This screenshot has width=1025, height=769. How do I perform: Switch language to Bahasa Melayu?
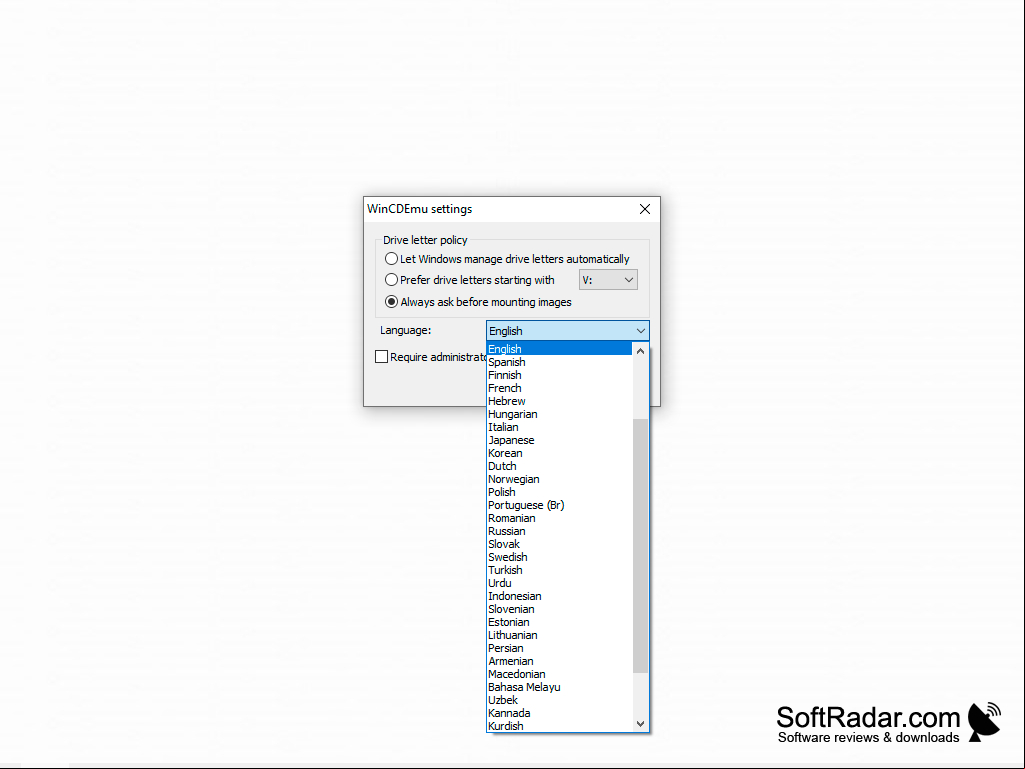tap(560, 687)
